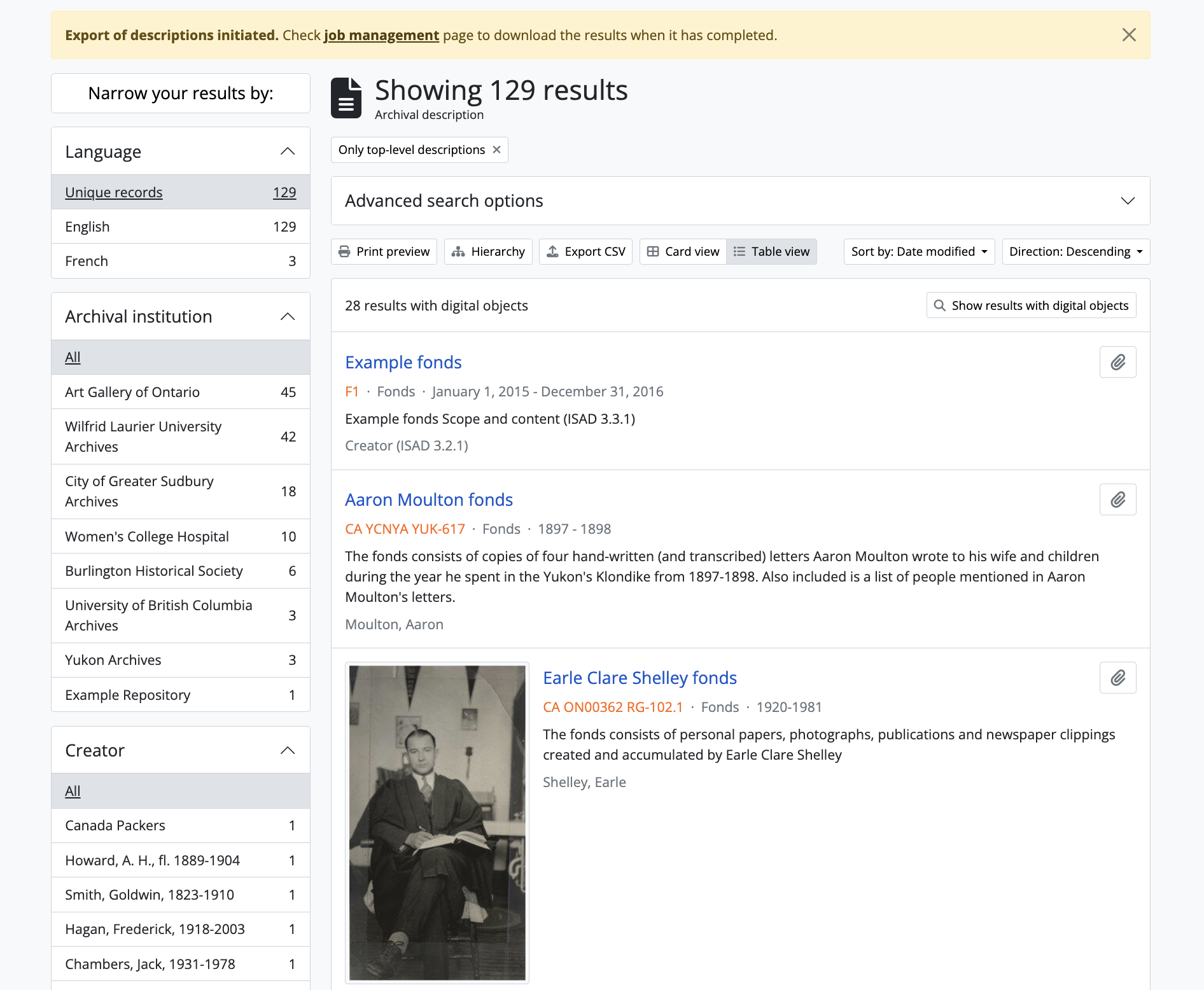Remove the top-level descriptions filter

click(497, 150)
